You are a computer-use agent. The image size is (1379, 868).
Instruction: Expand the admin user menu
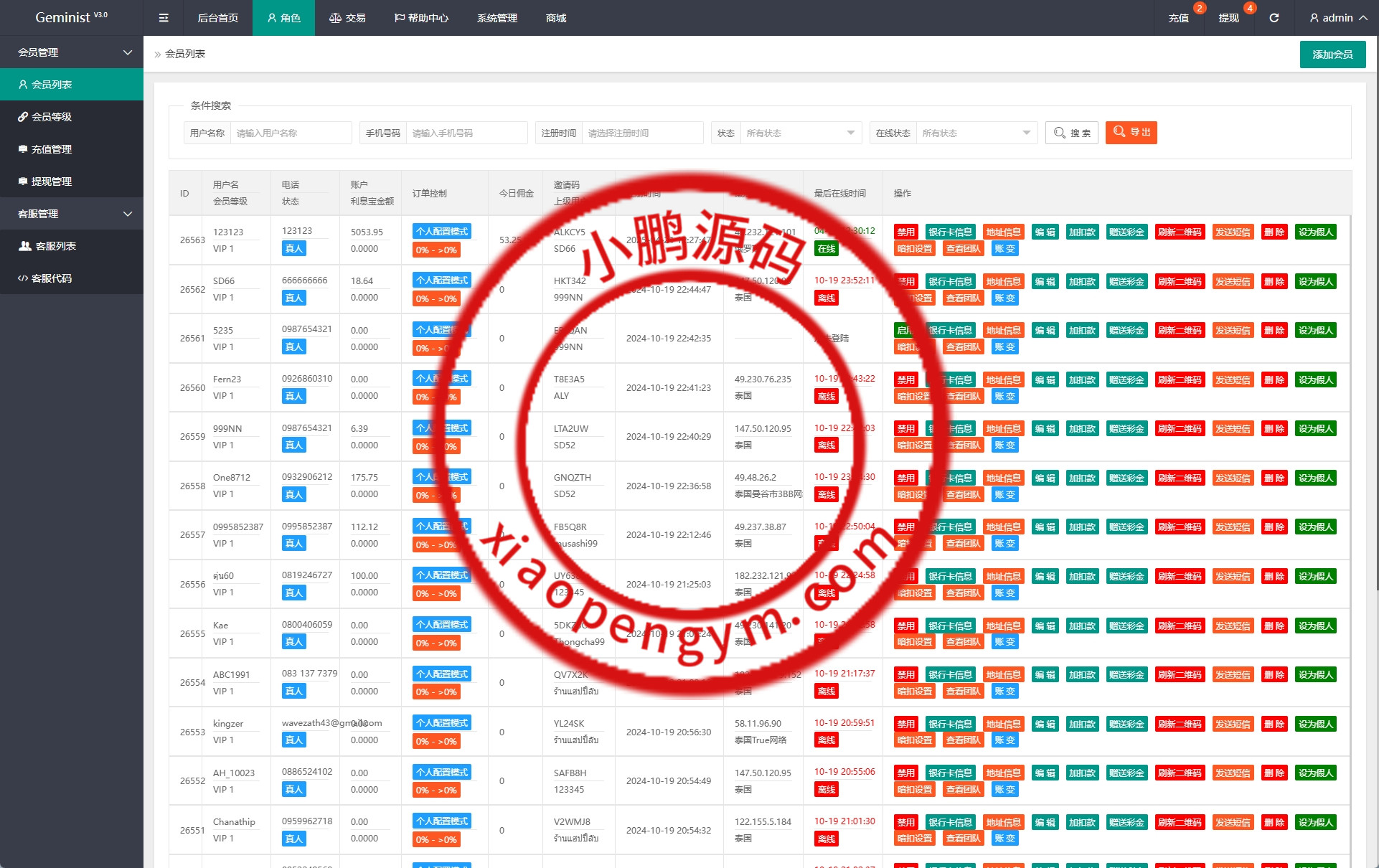[x=1338, y=18]
